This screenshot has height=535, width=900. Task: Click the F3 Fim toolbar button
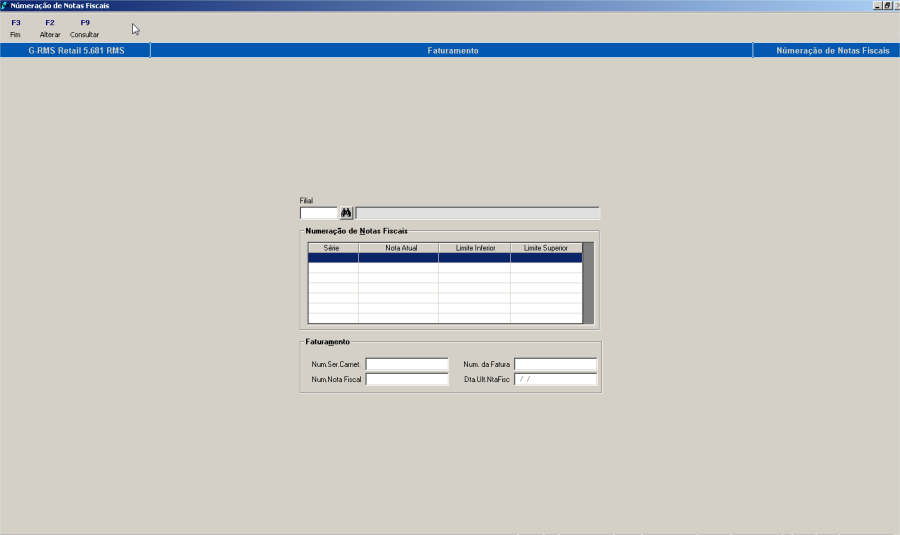(x=15, y=28)
